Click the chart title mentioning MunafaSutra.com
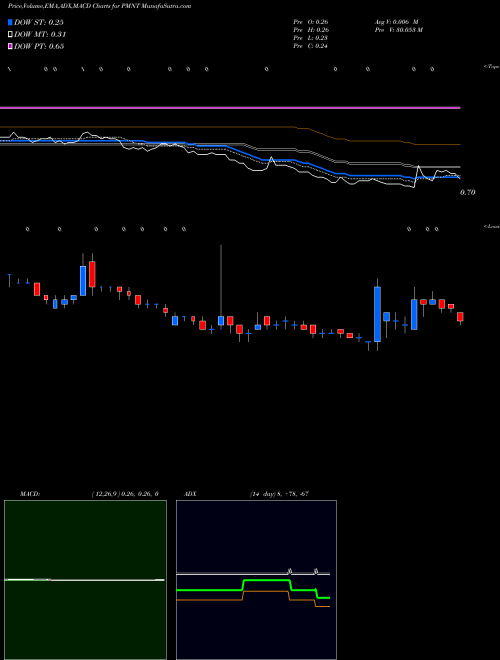The height and width of the screenshot is (660, 500). pyautogui.click(x=99, y=6)
